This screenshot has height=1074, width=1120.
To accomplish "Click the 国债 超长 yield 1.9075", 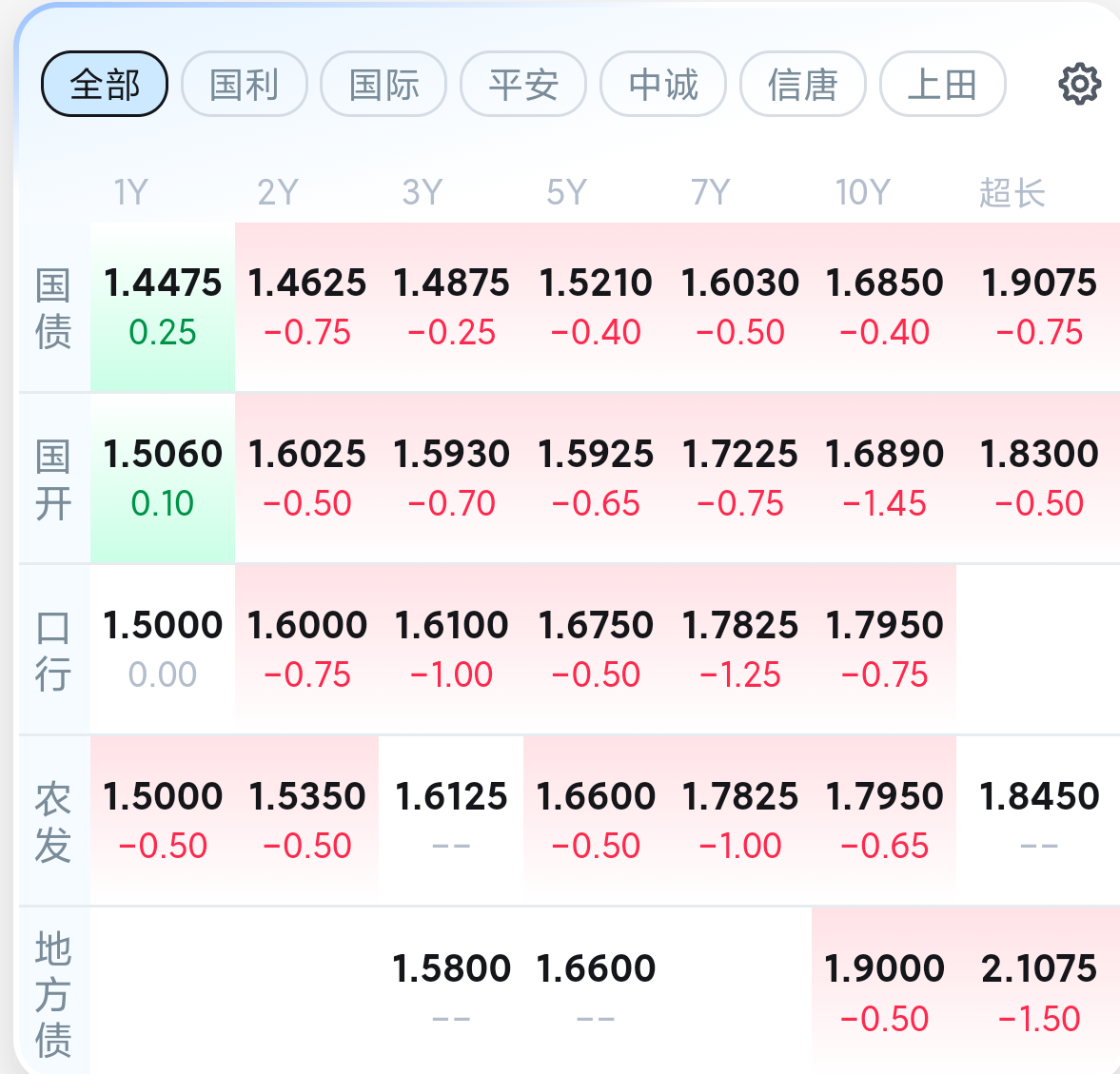I will (1038, 307).
